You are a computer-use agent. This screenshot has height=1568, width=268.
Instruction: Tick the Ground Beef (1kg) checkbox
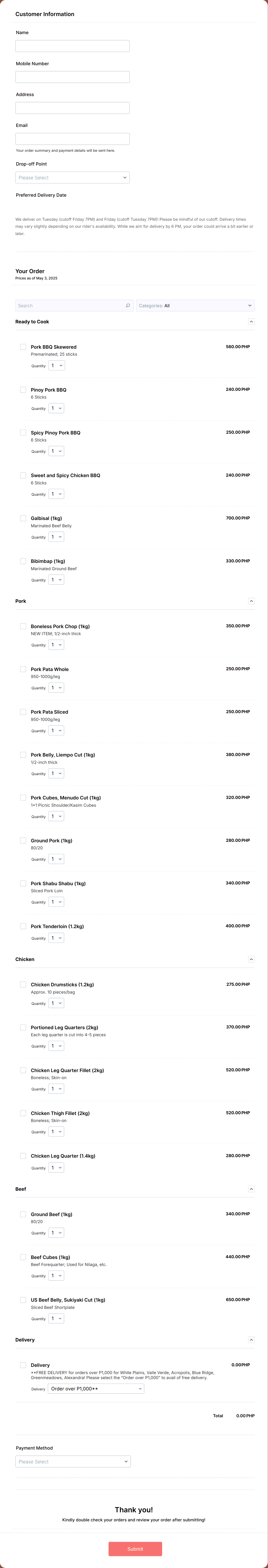tap(23, 1214)
